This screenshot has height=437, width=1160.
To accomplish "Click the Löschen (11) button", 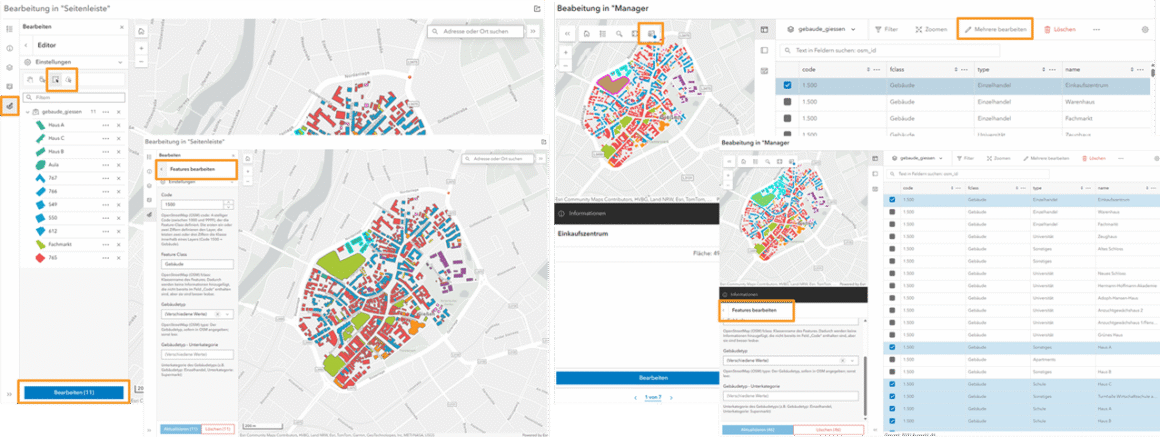I will (217, 429).
